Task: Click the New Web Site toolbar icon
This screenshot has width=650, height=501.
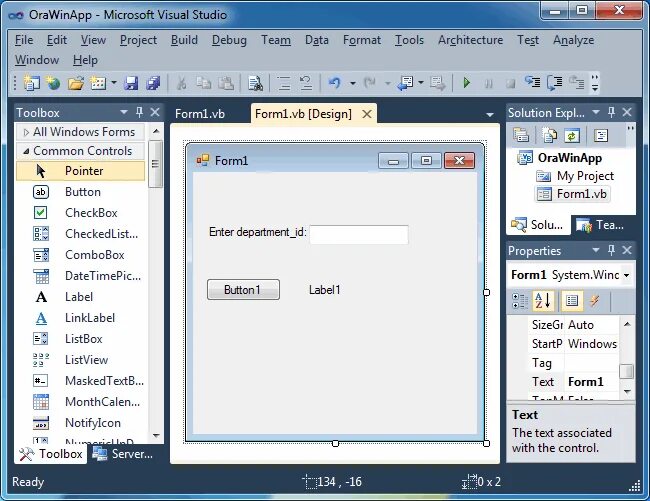Action: [x=53, y=83]
